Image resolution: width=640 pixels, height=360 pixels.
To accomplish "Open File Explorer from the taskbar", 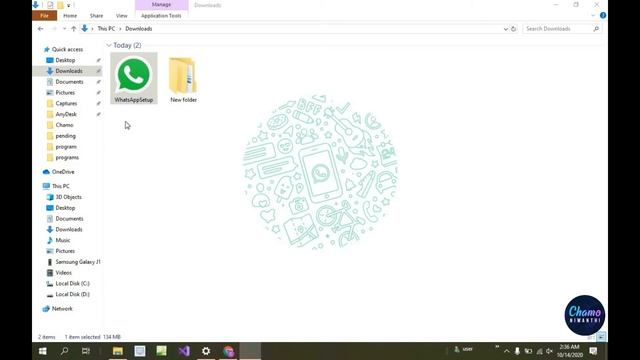I will 118,351.
